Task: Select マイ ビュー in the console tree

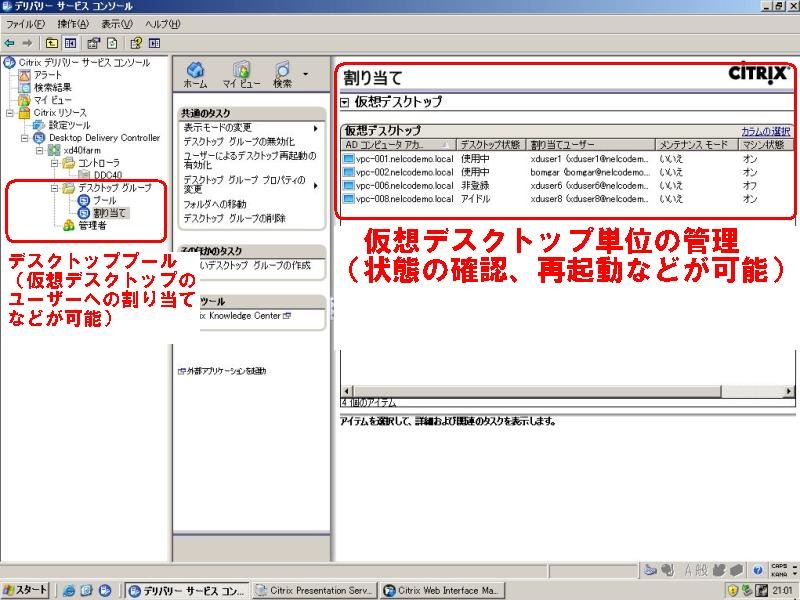Action: pyautogui.click(x=53, y=100)
